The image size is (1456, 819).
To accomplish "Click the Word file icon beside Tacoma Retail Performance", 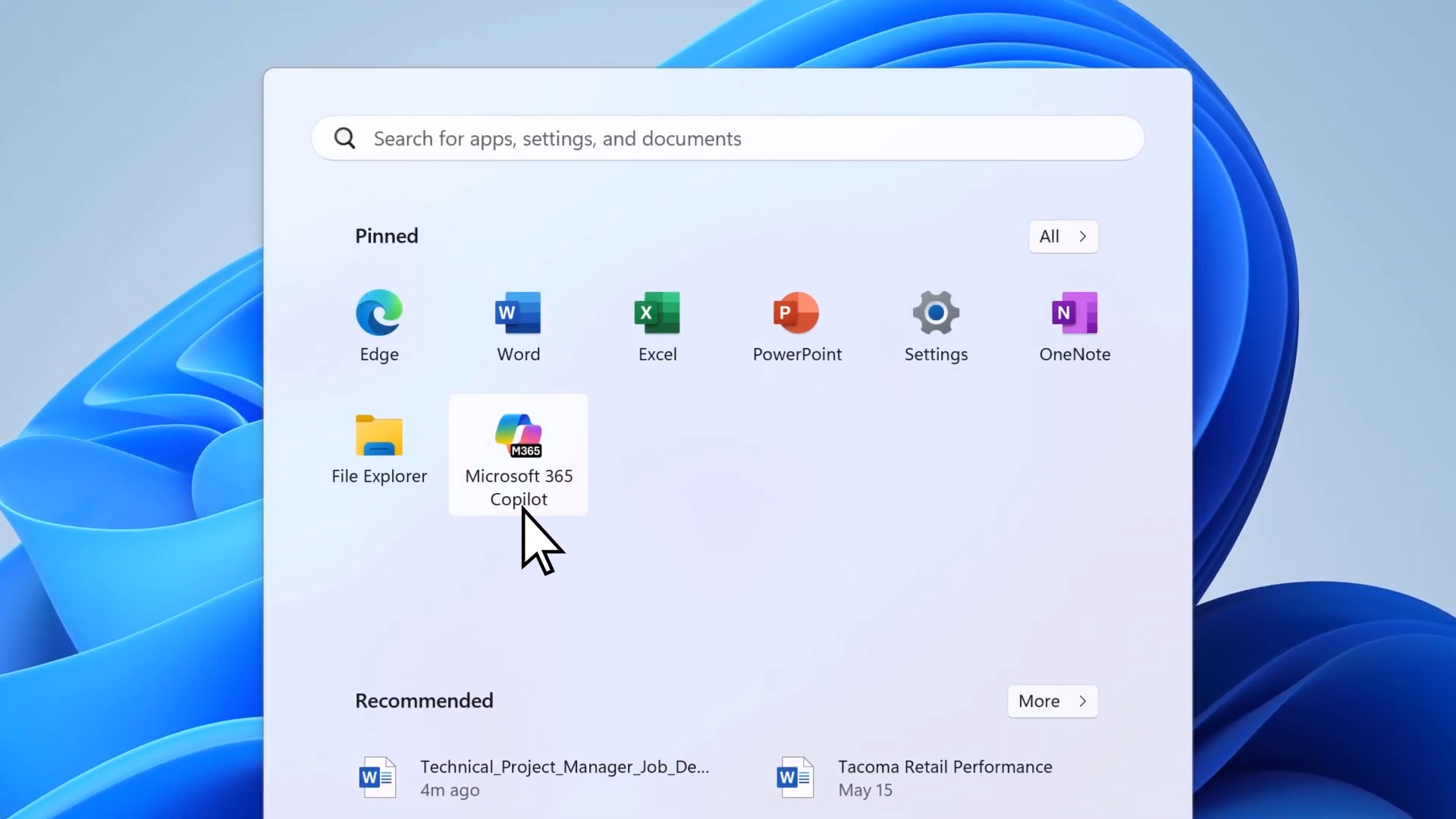I will (x=795, y=778).
